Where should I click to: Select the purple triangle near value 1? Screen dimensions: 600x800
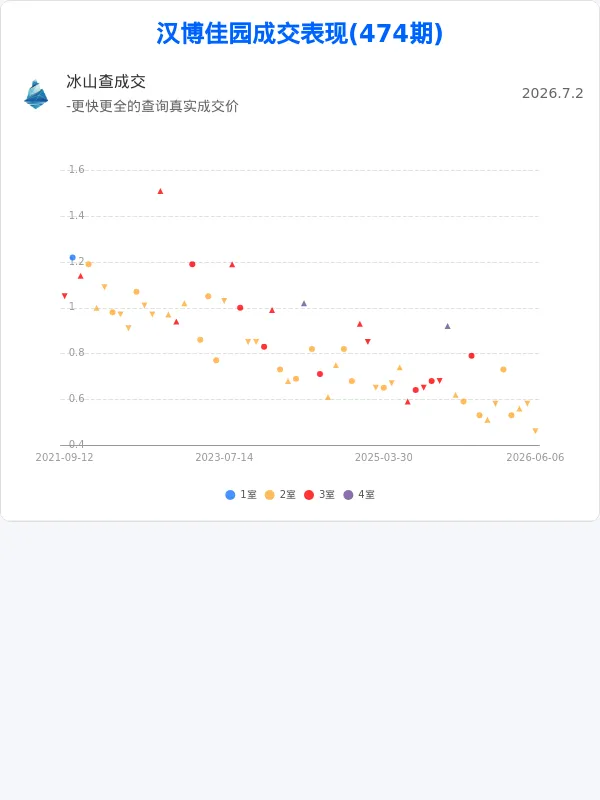coord(304,304)
